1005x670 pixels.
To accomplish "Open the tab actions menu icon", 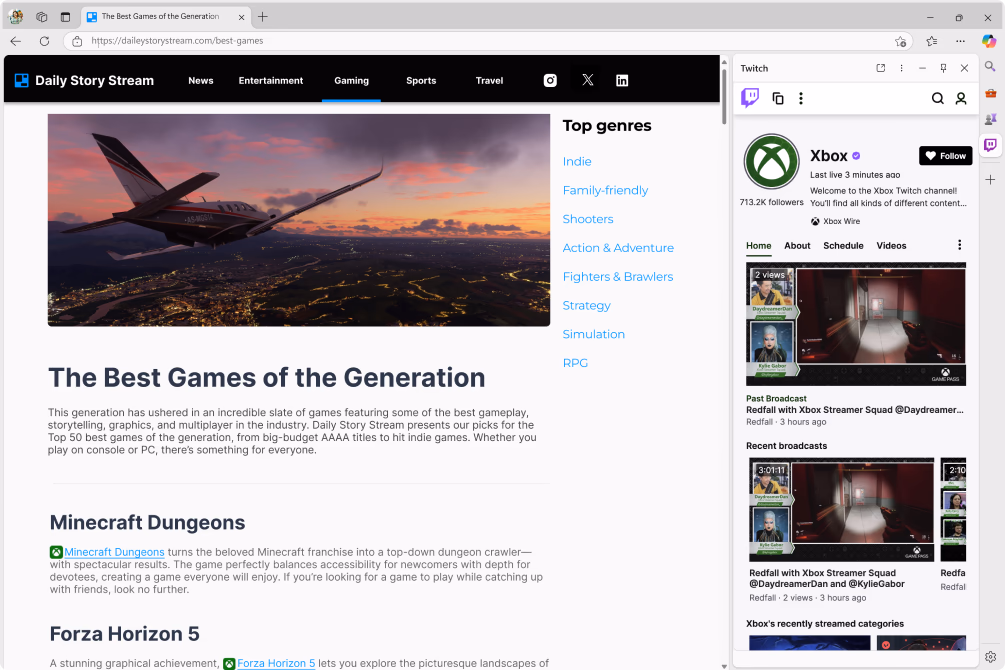I will point(65,17).
